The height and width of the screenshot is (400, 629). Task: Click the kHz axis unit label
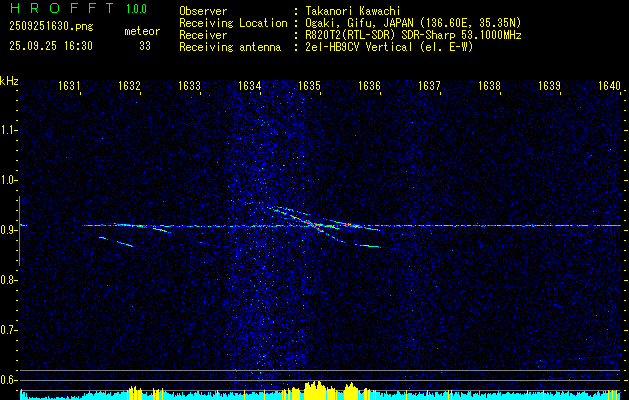tap(9, 81)
